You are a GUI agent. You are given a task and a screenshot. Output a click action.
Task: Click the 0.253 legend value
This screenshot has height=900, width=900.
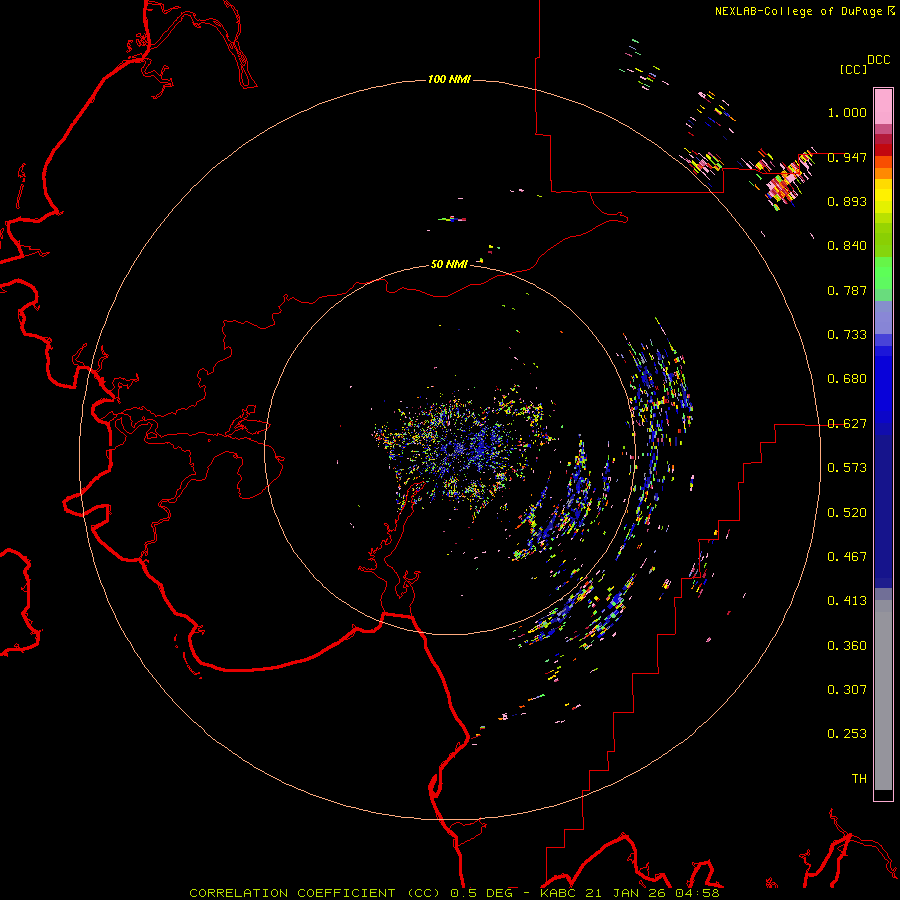click(x=847, y=734)
